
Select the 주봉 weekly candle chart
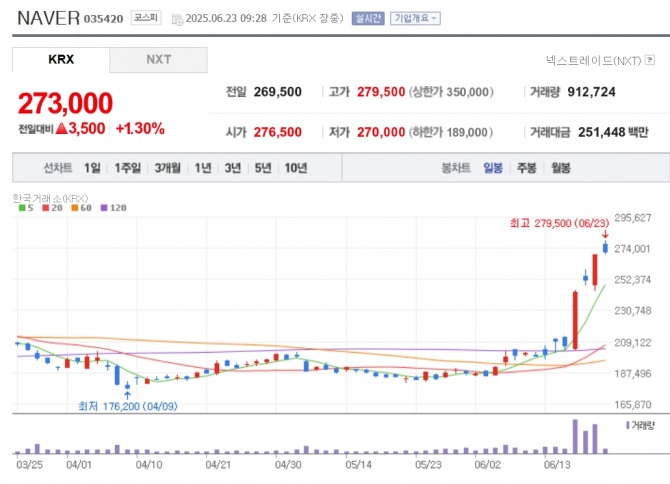pos(526,168)
